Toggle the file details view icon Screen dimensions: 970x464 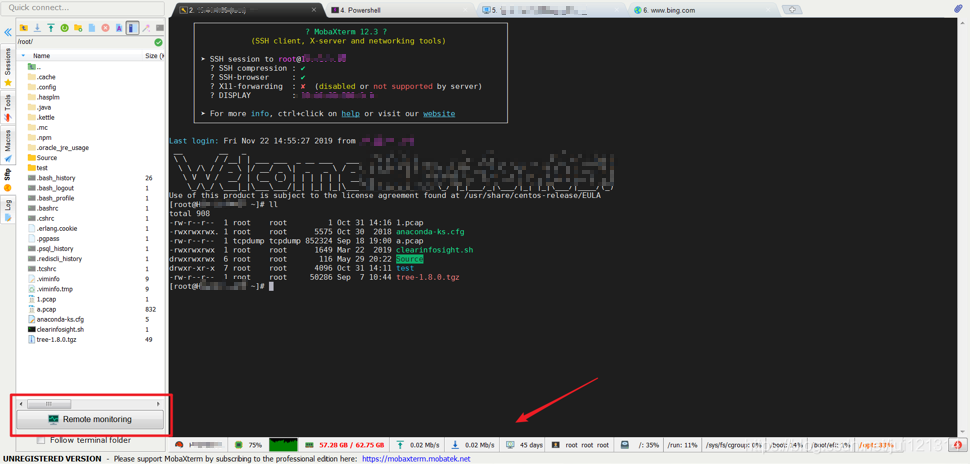click(x=132, y=28)
